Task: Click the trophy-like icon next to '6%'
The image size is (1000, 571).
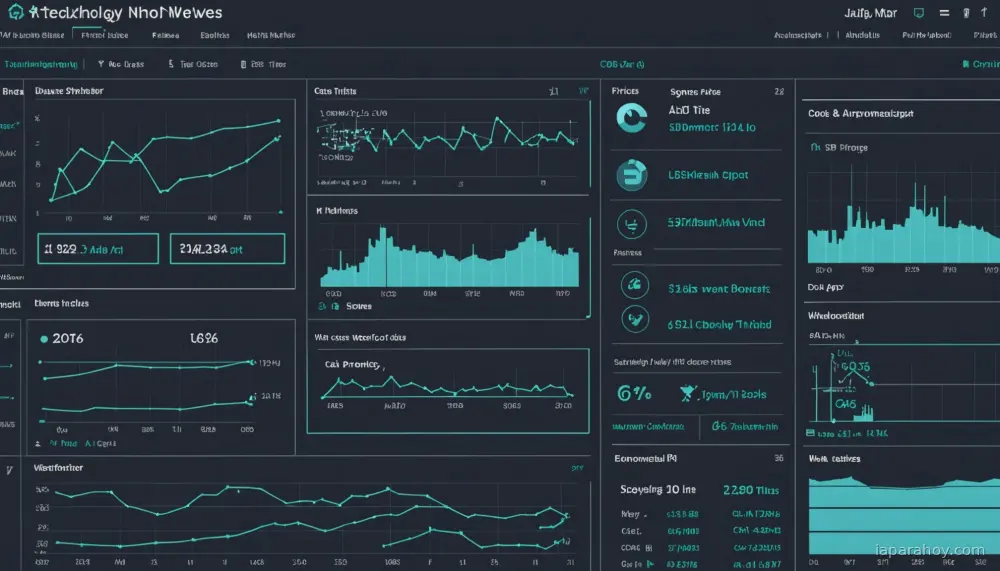Action: pyautogui.click(x=688, y=393)
